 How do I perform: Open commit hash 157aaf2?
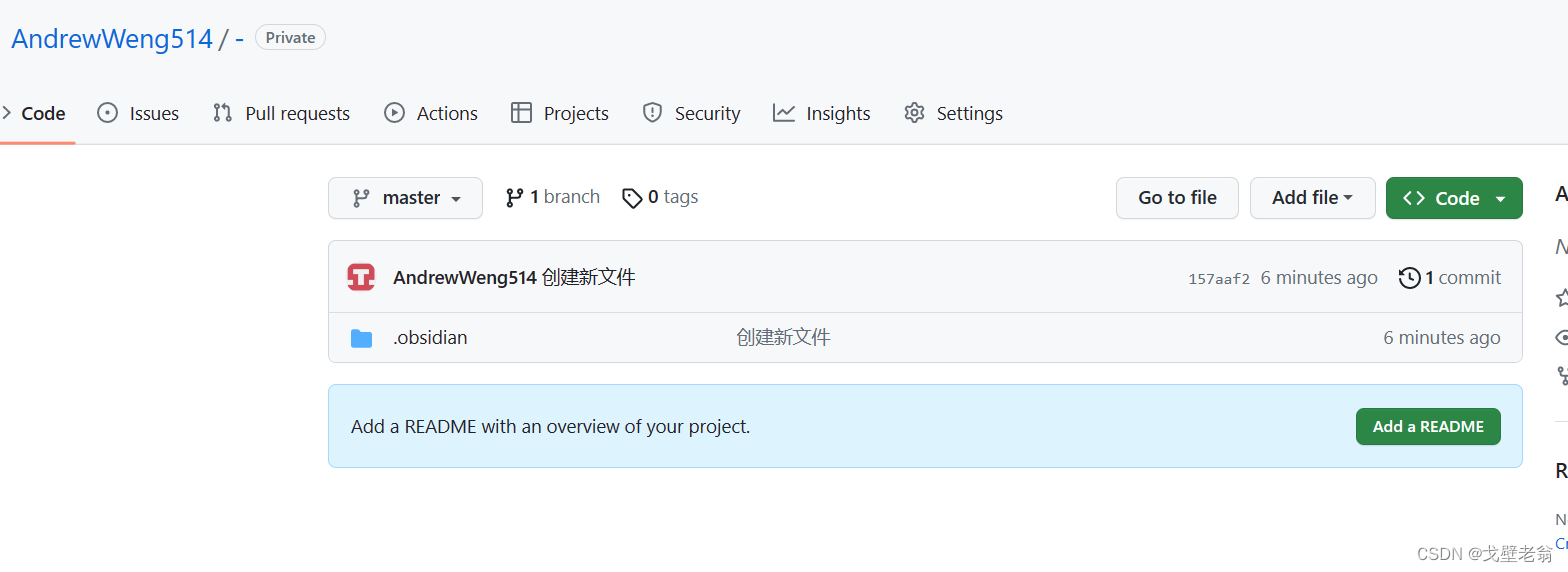1219,279
